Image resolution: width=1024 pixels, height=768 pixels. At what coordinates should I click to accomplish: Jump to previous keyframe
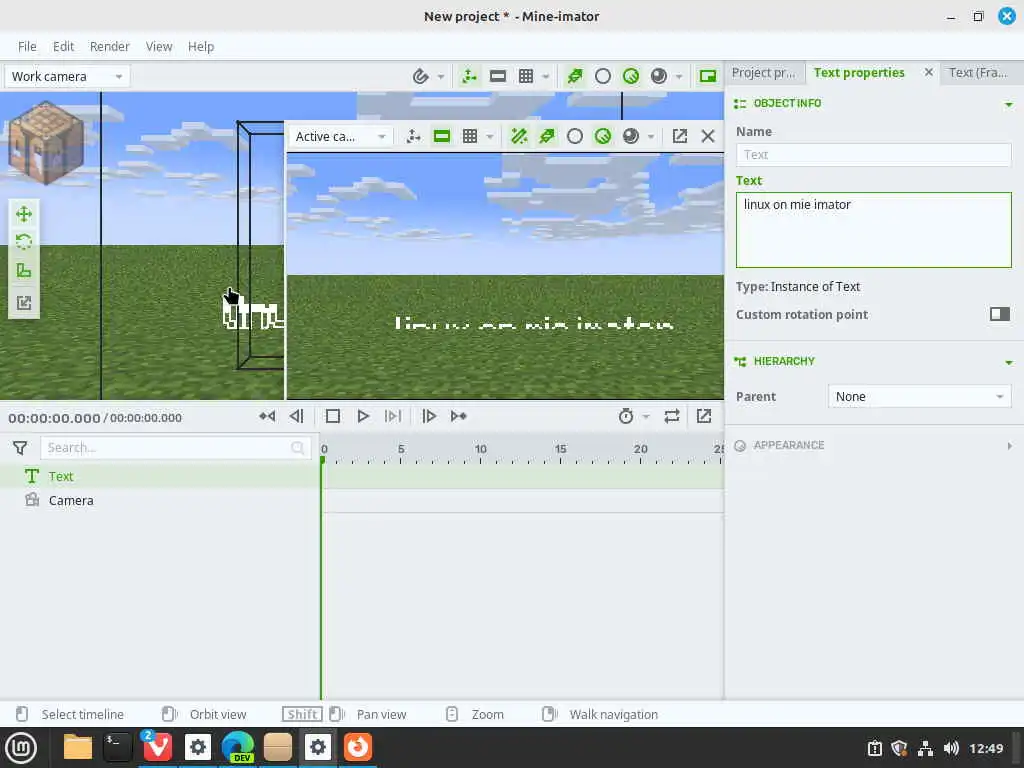click(267, 416)
